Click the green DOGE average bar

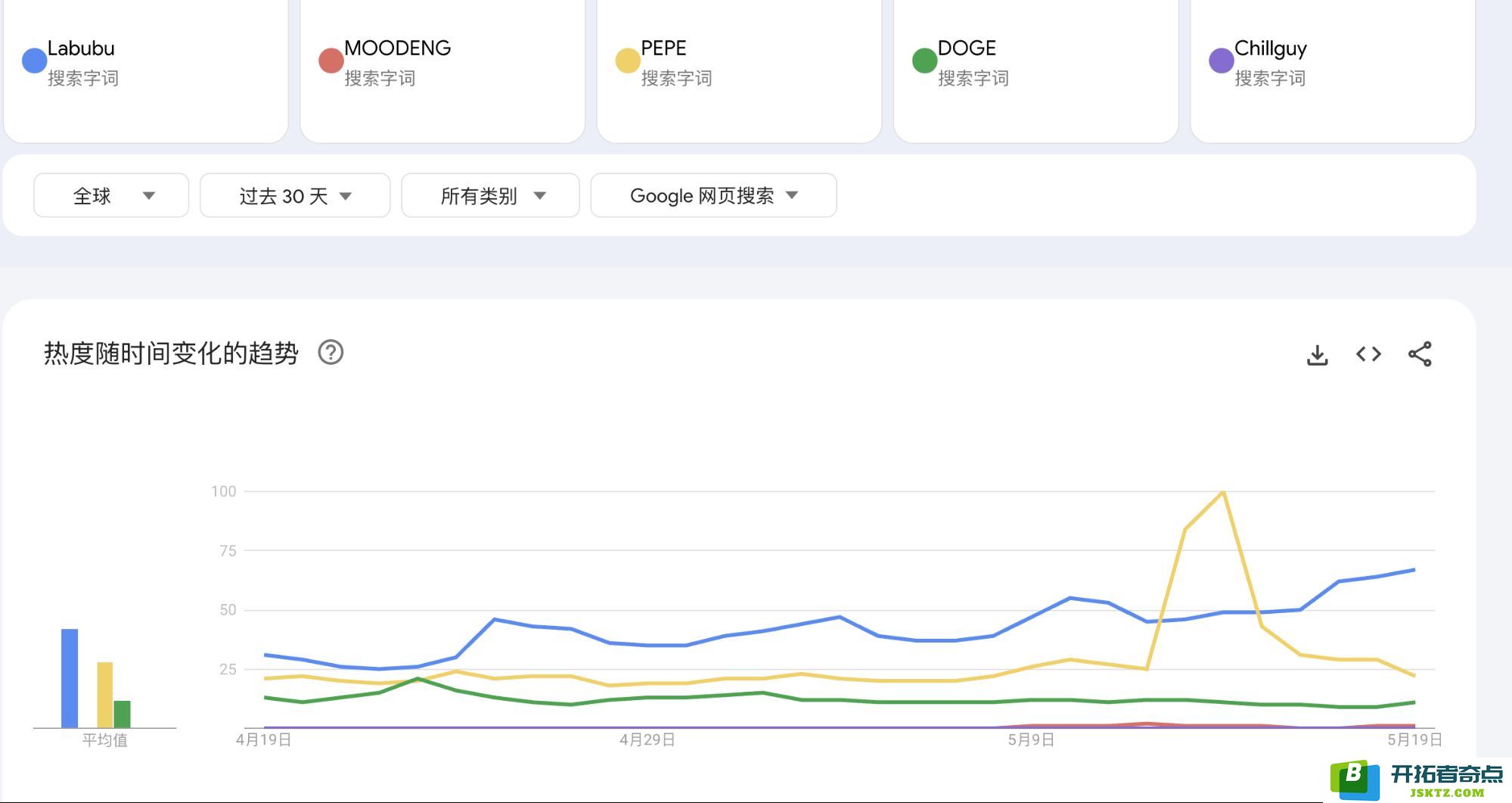(x=123, y=714)
